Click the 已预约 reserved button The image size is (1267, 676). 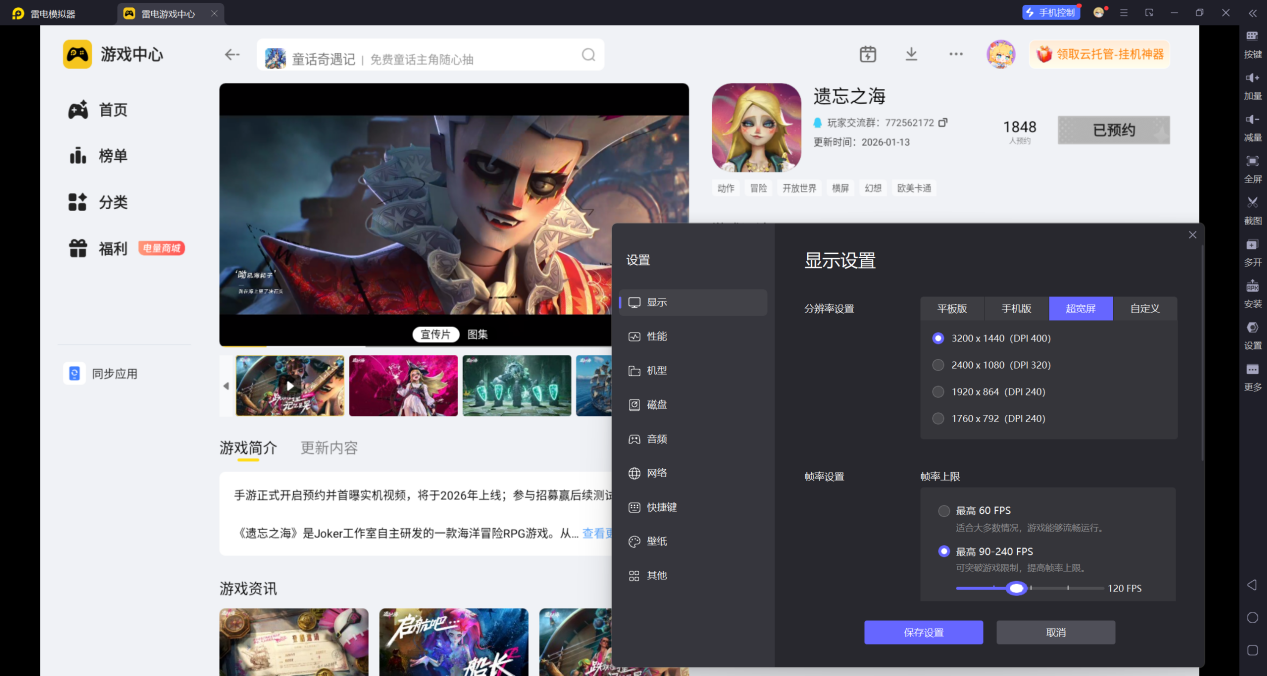[x=1113, y=130]
